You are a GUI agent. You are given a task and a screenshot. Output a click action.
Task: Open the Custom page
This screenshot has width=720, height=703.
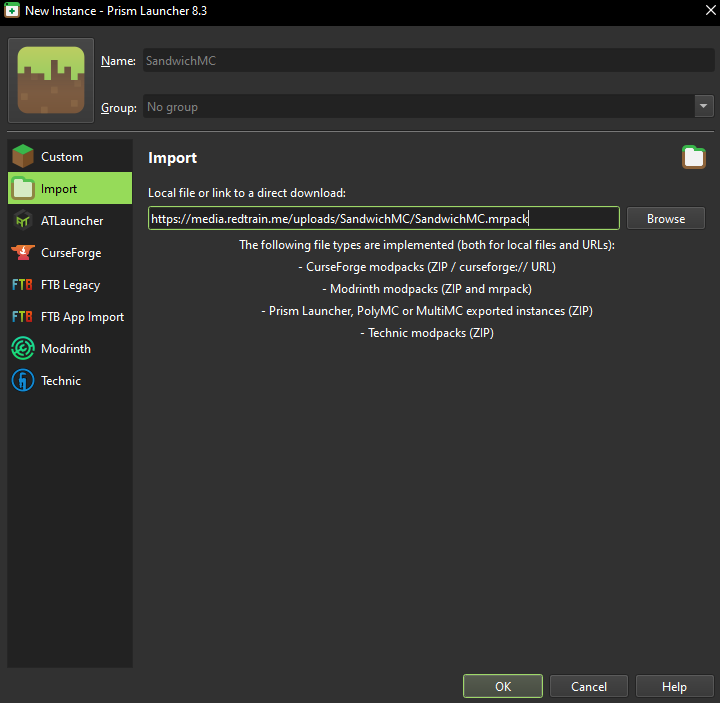(70, 157)
